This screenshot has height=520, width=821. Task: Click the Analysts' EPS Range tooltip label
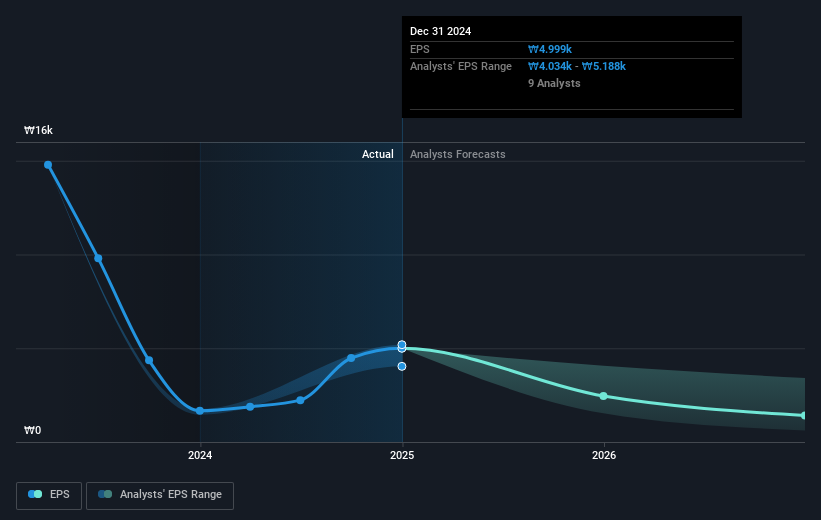tap(461, 67)
